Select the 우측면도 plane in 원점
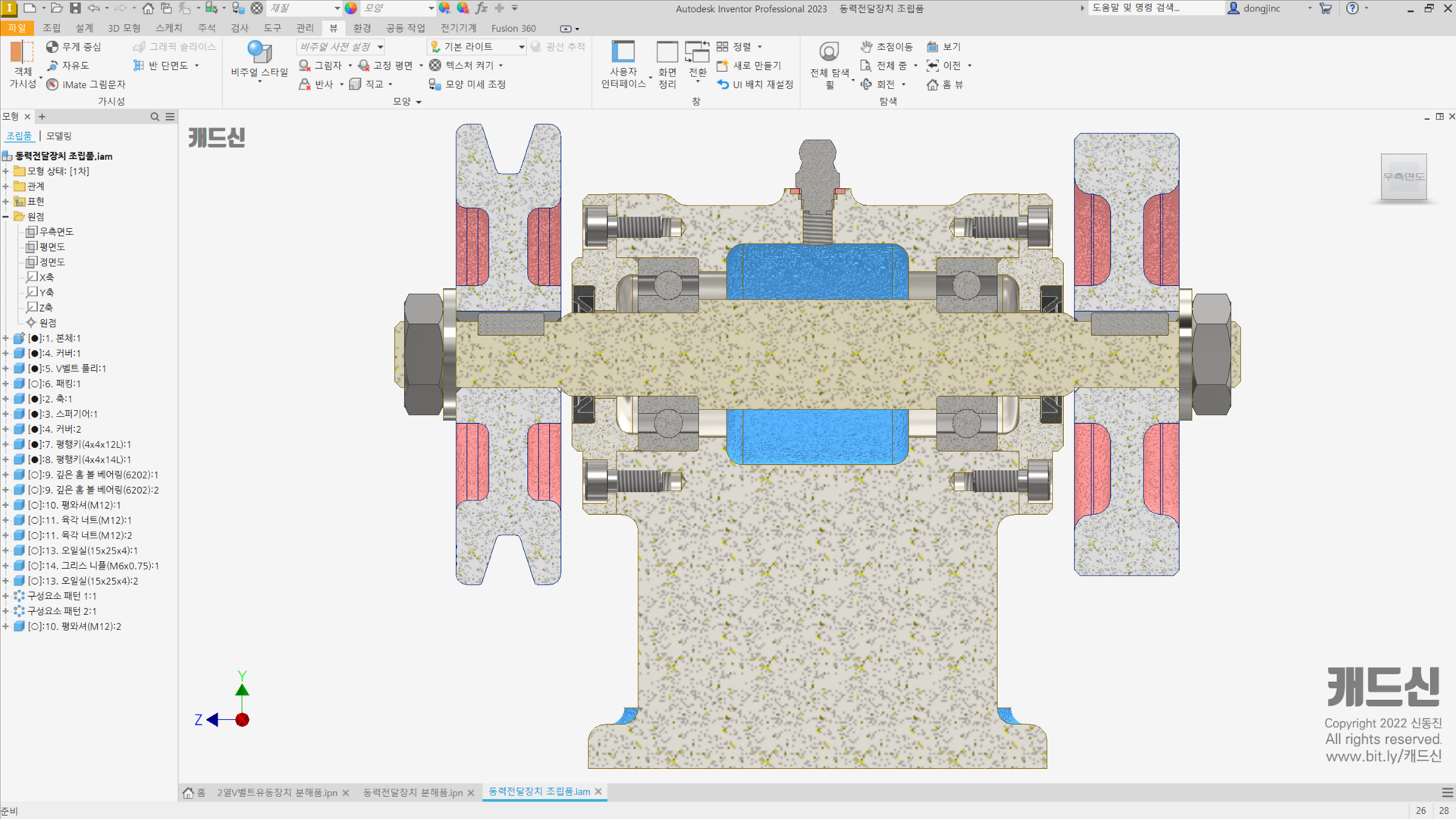Image resolution: width=1456 pixels, height=819 pixels. coord(50,232)
